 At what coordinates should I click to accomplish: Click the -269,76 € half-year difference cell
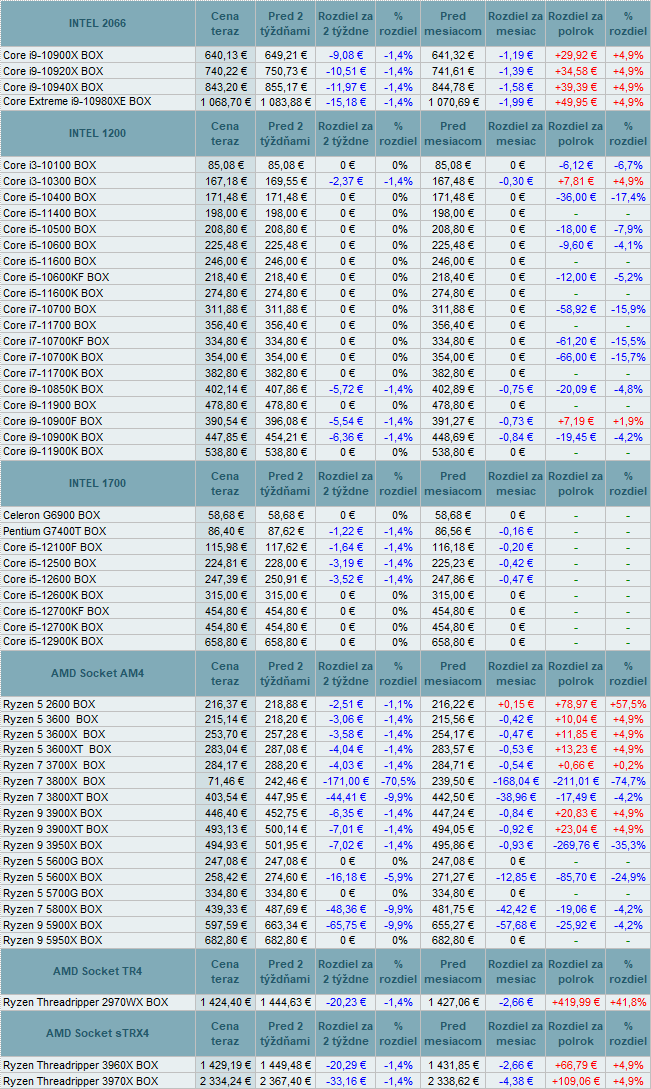[x=575, y=845]
